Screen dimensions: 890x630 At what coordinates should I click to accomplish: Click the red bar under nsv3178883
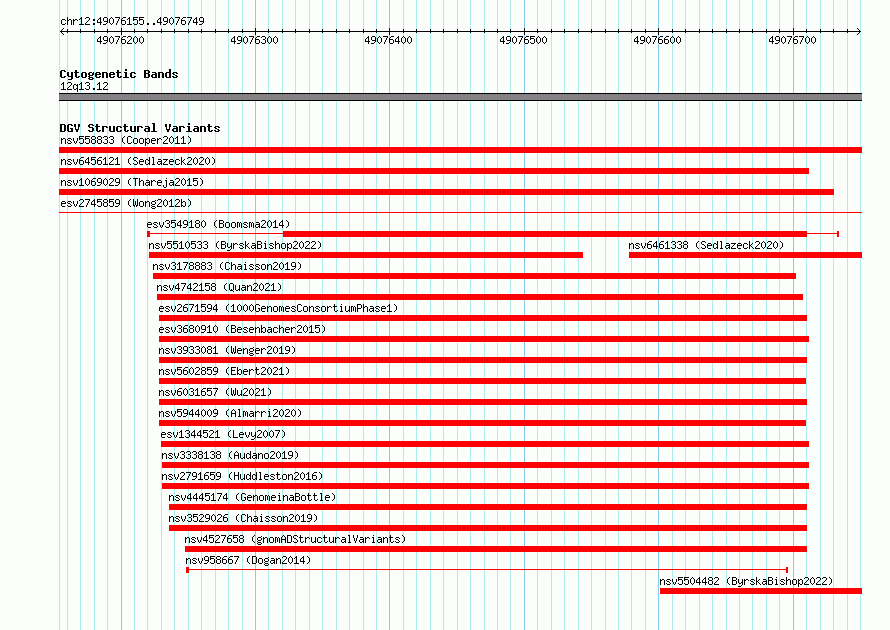(x=474, y=276)
